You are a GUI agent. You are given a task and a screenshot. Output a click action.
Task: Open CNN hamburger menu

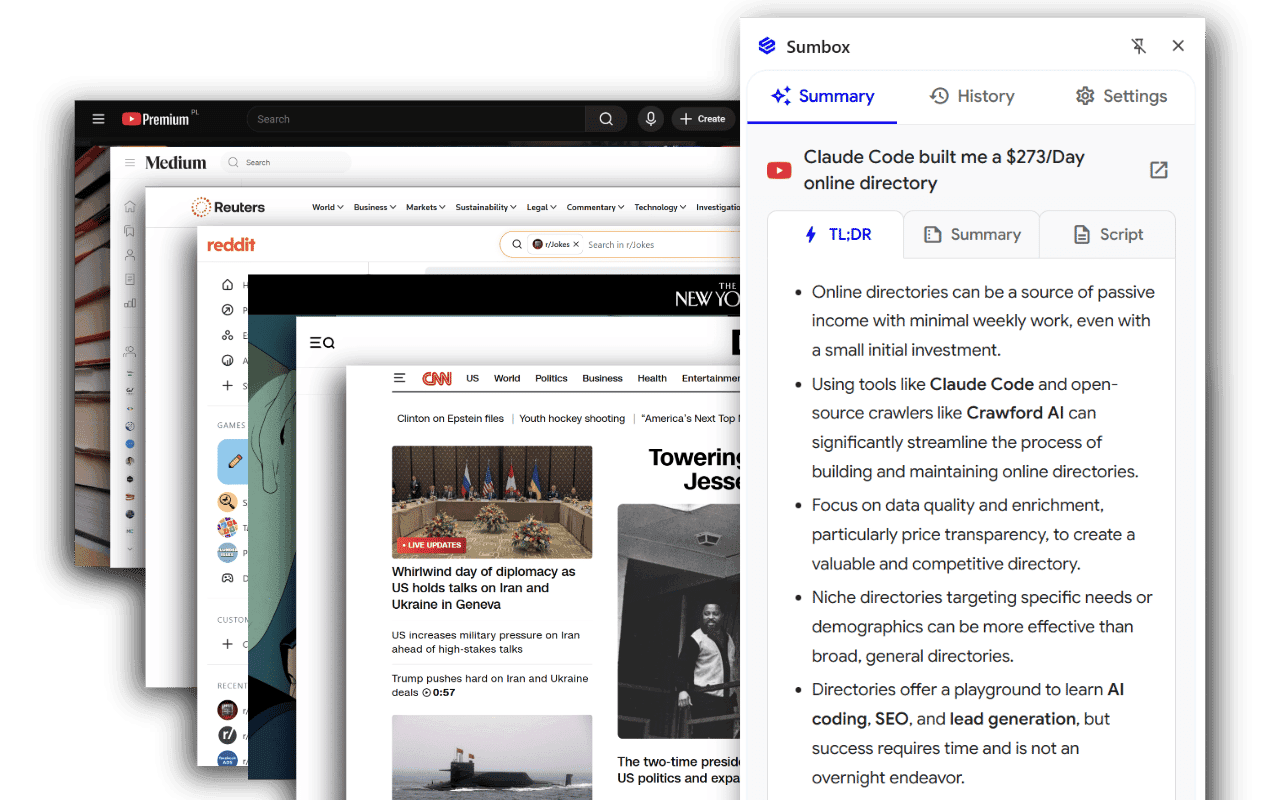[400, 378]
